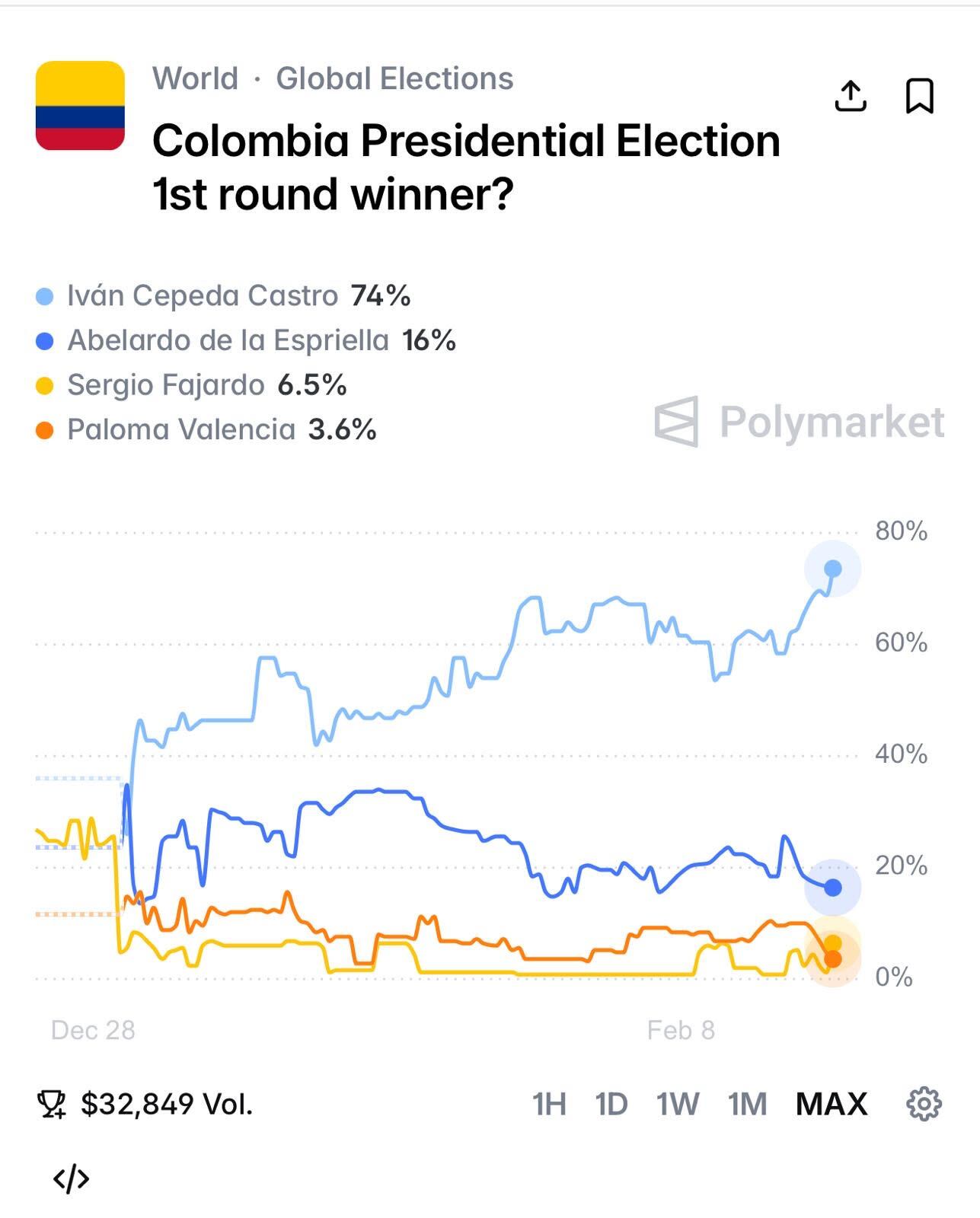
Task: Click the dark blue Espriella endpoint marker
Action: [832, 888]
